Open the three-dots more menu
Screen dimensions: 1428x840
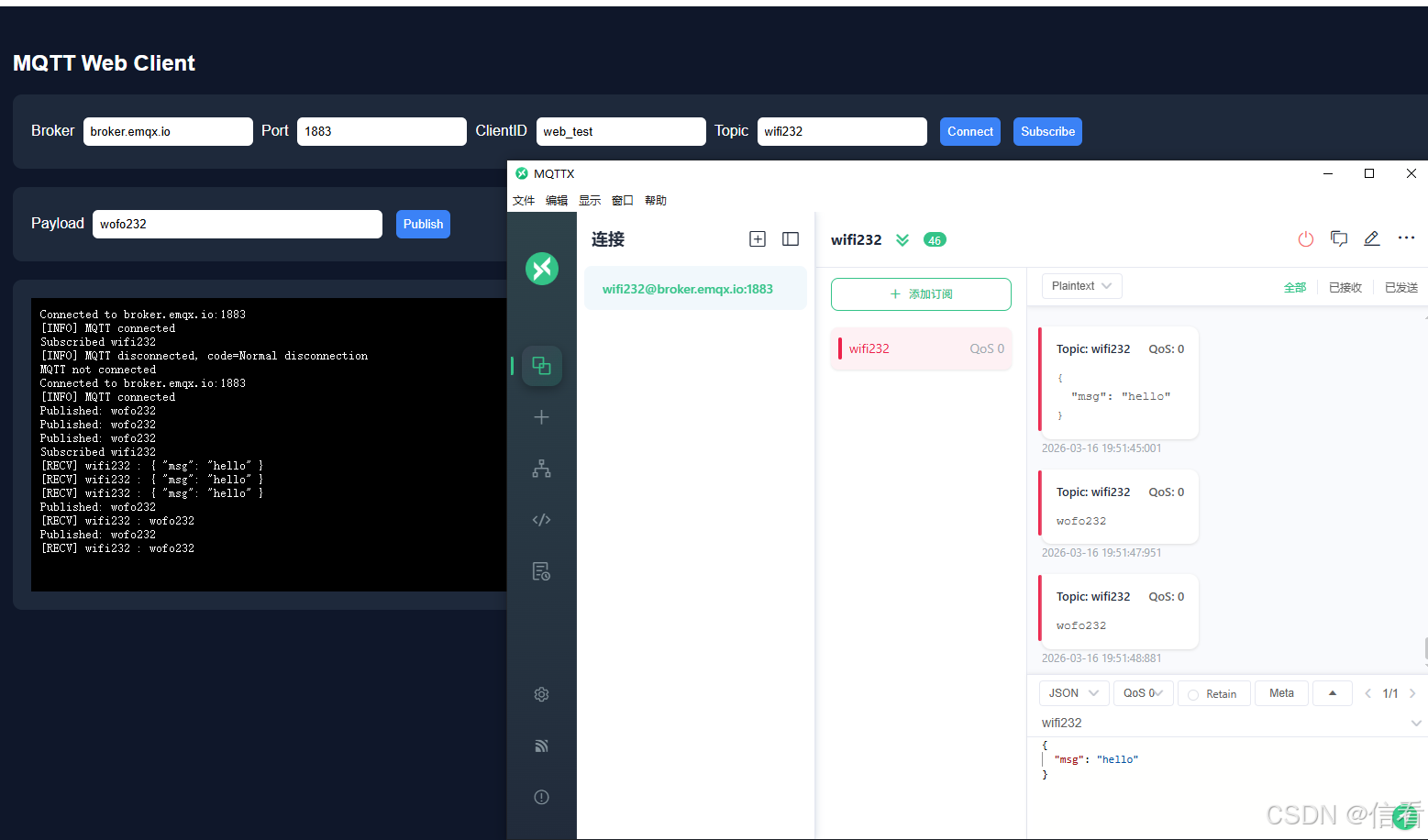(1406, 238)
